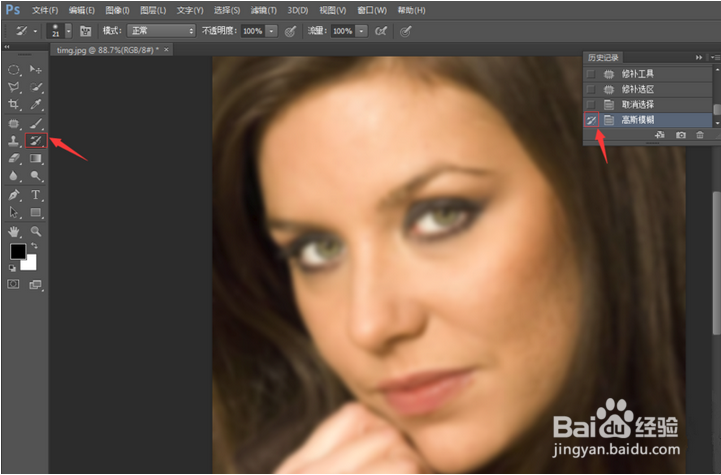Collapse the History panel to icons
The height and width of the screenshot is (475, 721).
pos(699,57)
